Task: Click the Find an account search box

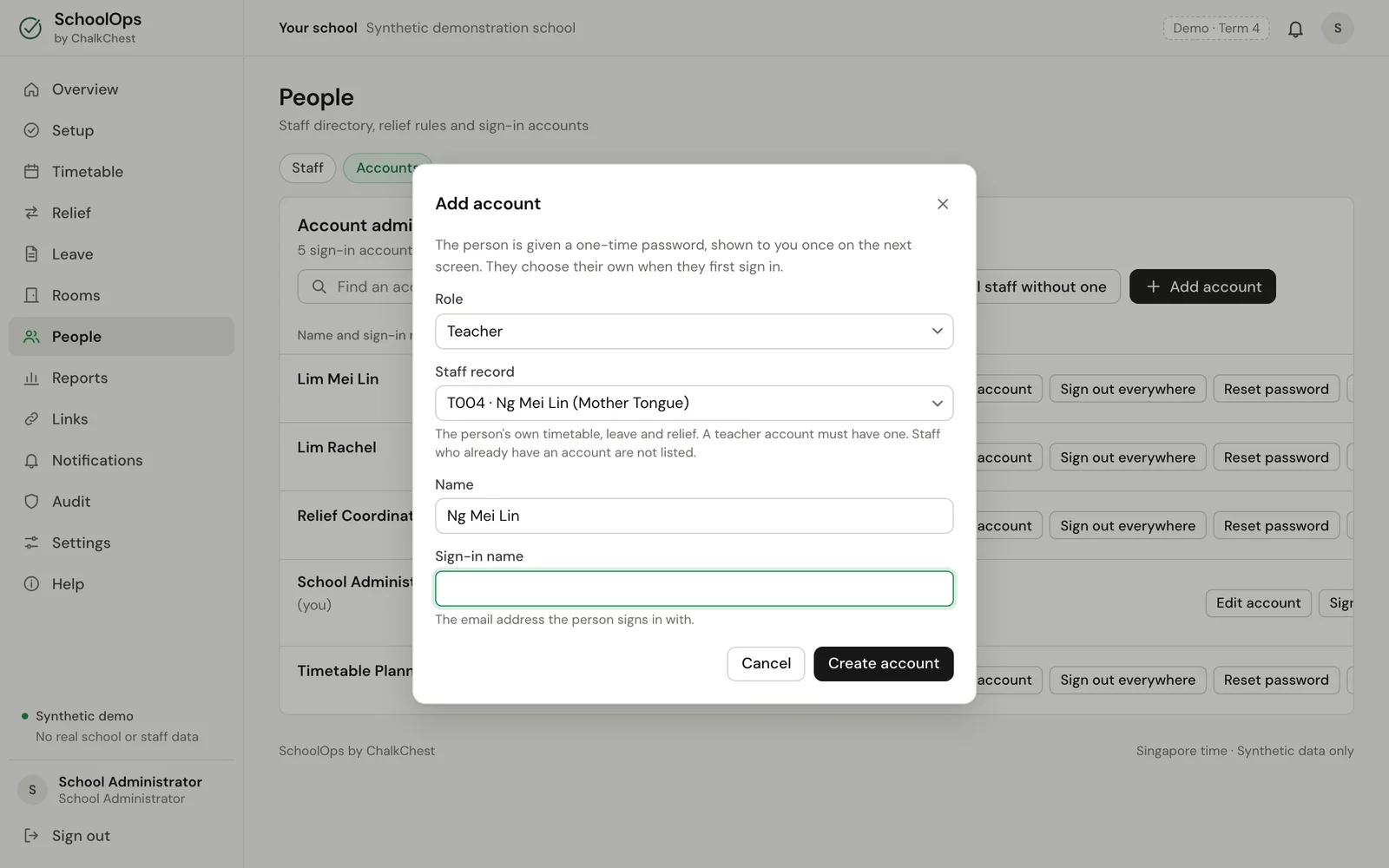Action: pyautogui.click(x=356, y=286)
